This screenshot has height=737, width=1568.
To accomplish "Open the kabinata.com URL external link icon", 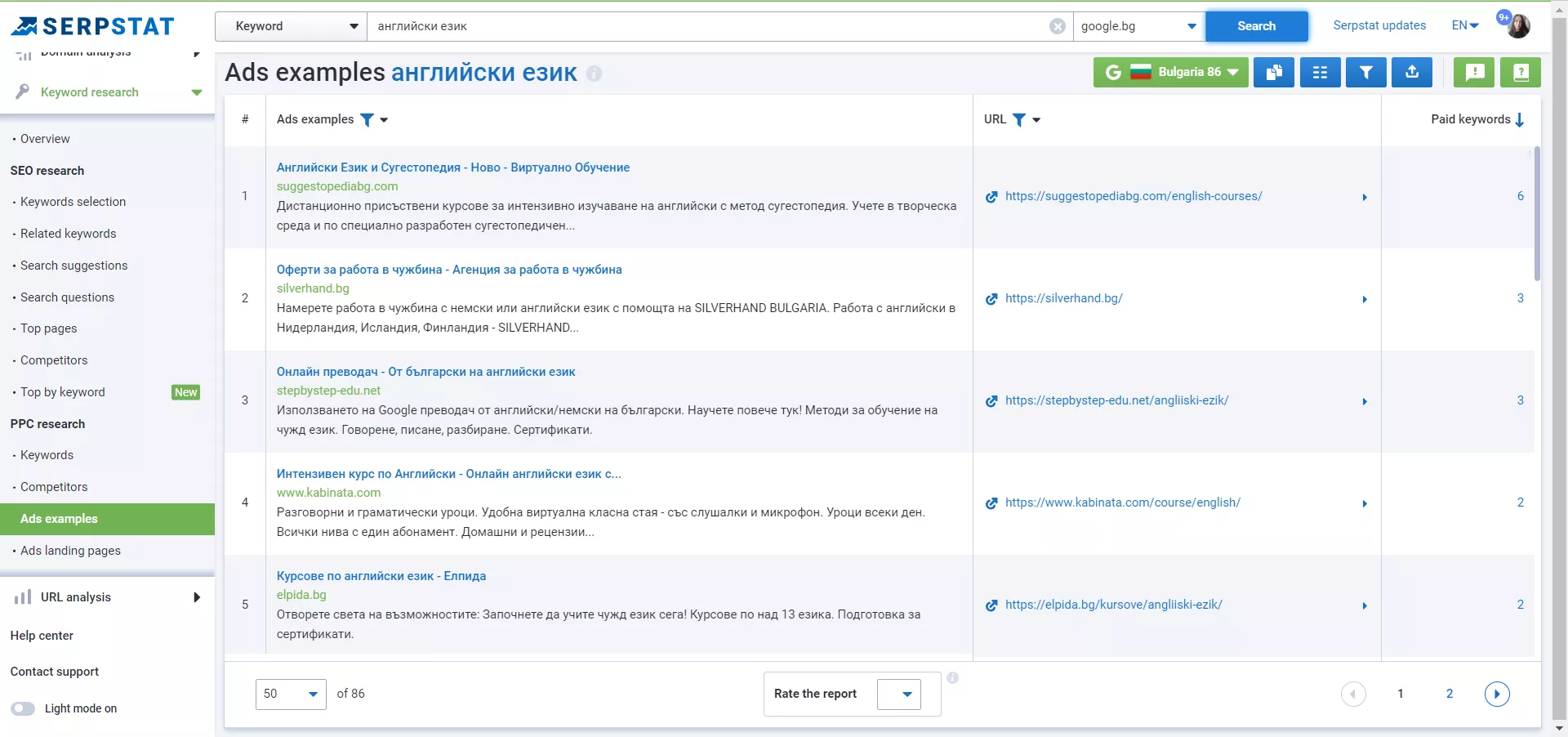I will pyautogui.click(x=991, y=503).
